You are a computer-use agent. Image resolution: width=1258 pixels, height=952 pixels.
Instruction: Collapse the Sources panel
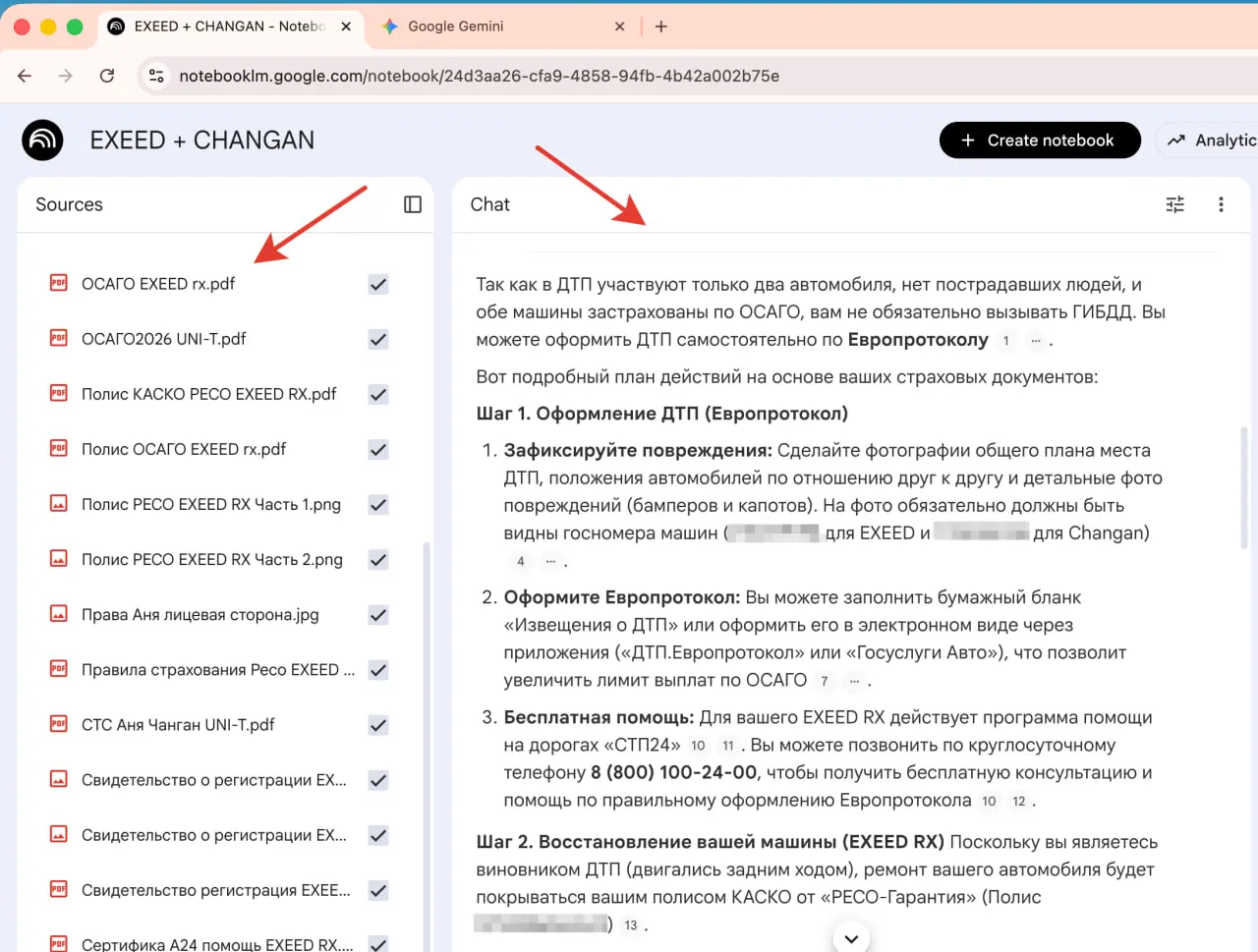point(413,204)
